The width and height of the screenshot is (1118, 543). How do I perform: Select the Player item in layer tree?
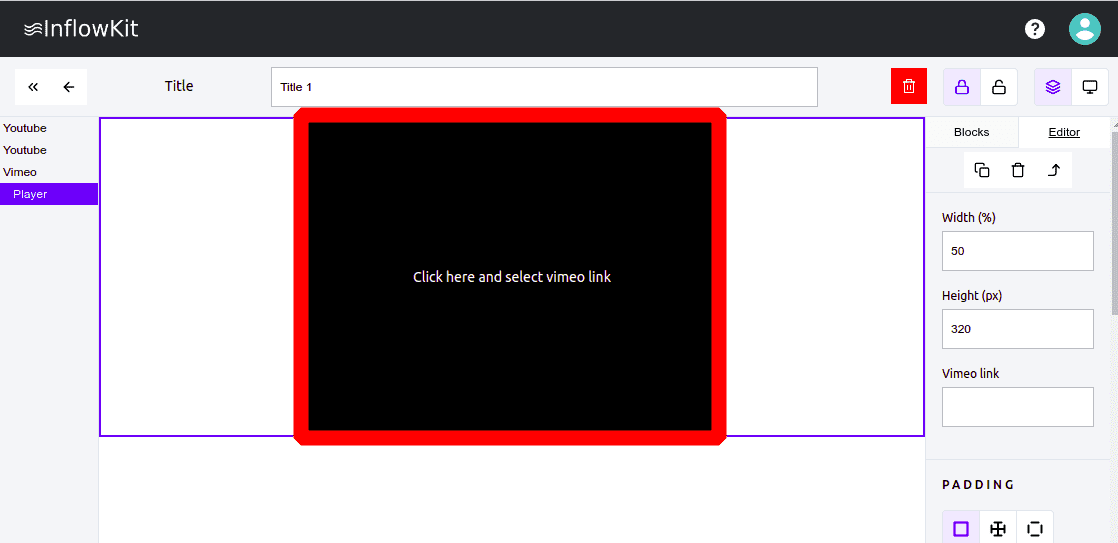tap(30, 194)
